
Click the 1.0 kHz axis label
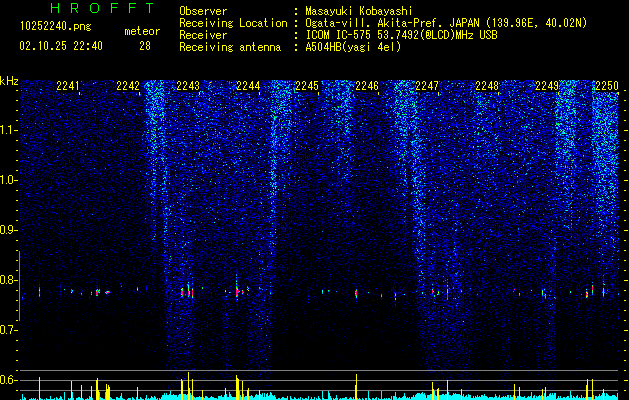click(x=8, y=180)
